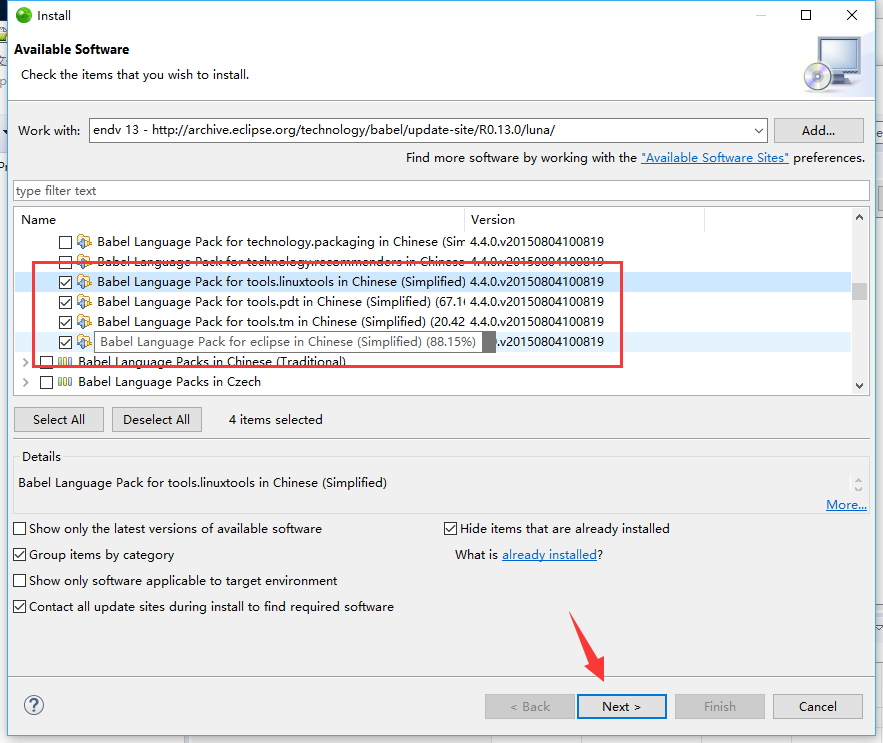The image size is (883, 743).
Task: Enable Show only the latest versions option
Action: [20, 528]
